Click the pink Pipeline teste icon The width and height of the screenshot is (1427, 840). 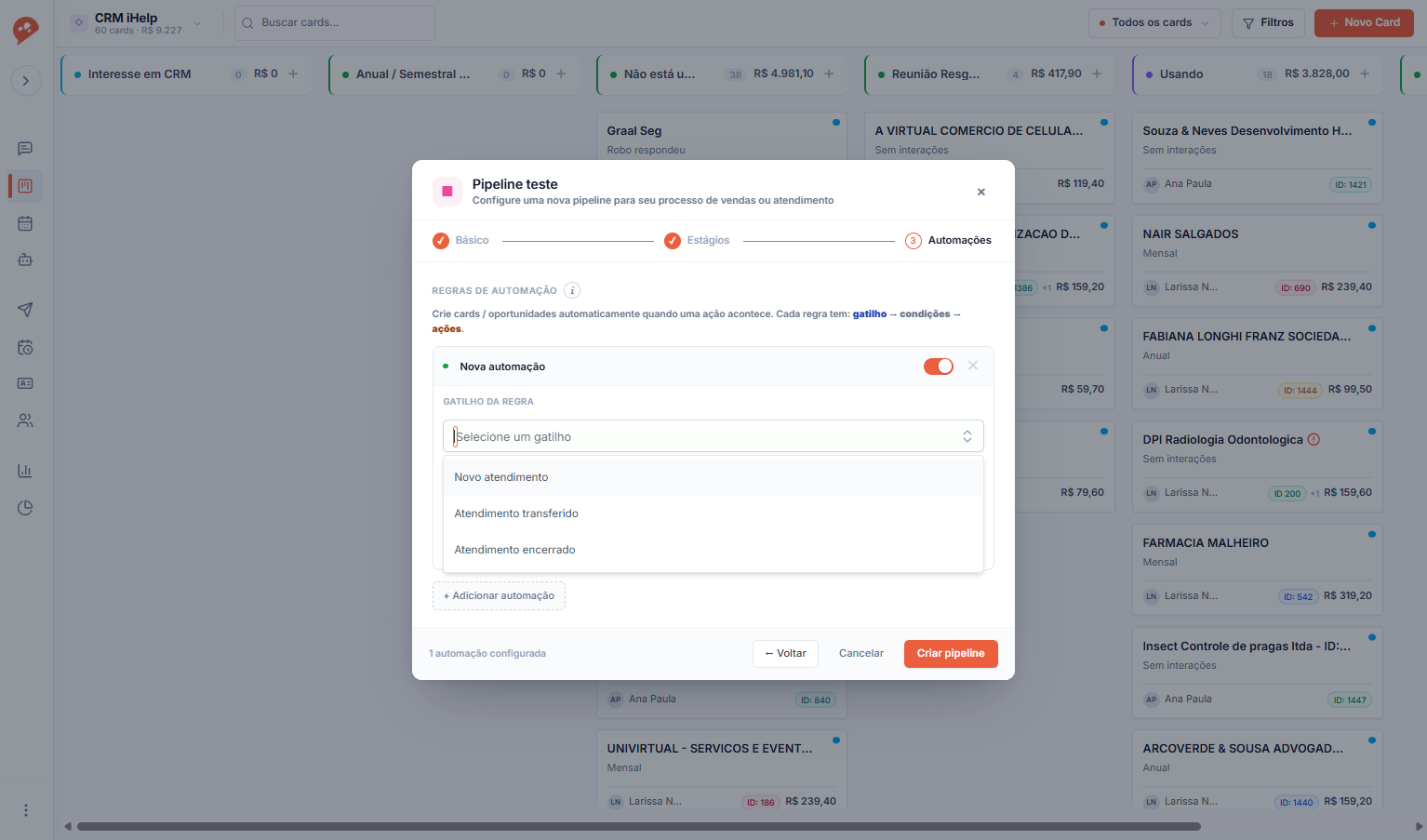click(447, 191)
